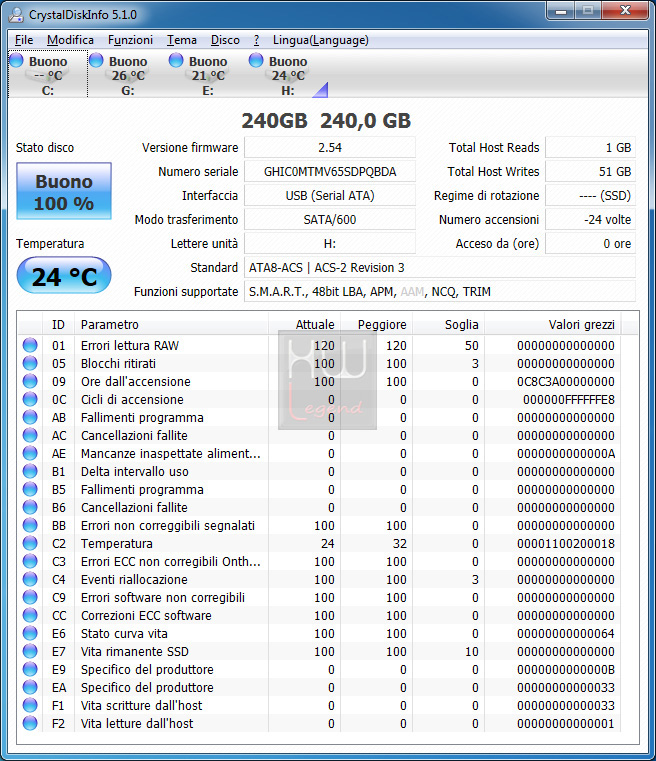The width and height of the screenshot is (656, 761).
Task: Click the Modo trasferimento field SATA/600
Action: pos(330,219)
